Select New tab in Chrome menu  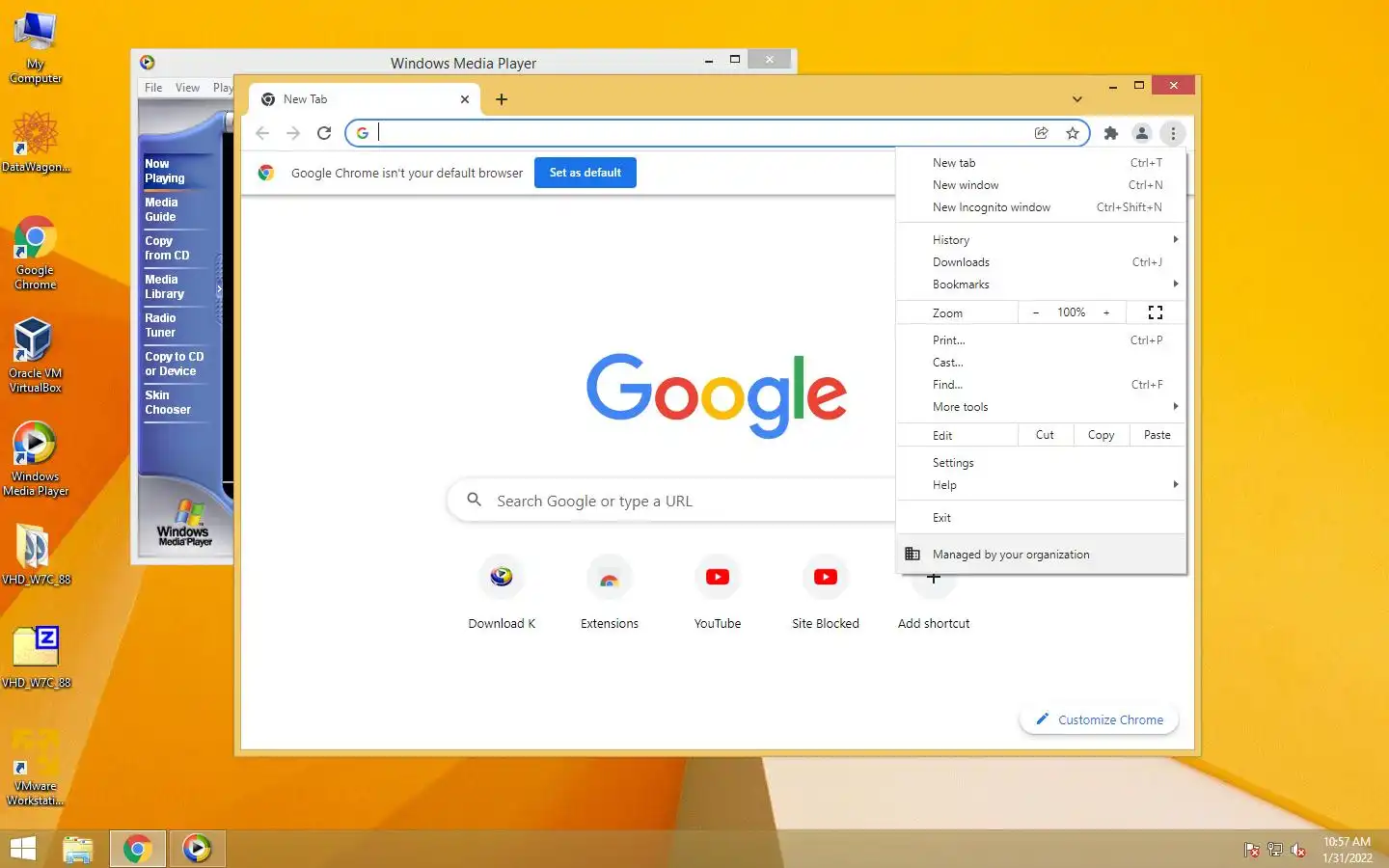(x=1042, y=163)
